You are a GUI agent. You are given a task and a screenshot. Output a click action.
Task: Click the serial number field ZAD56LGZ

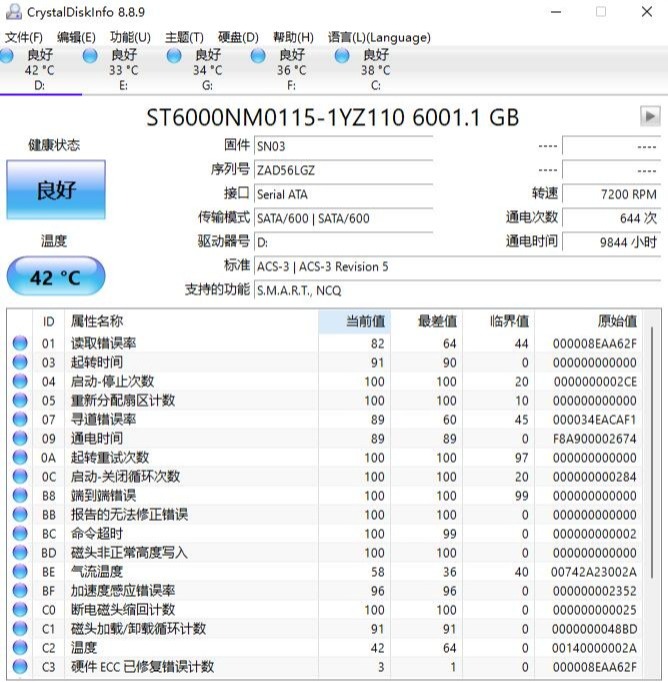point(344,170)
